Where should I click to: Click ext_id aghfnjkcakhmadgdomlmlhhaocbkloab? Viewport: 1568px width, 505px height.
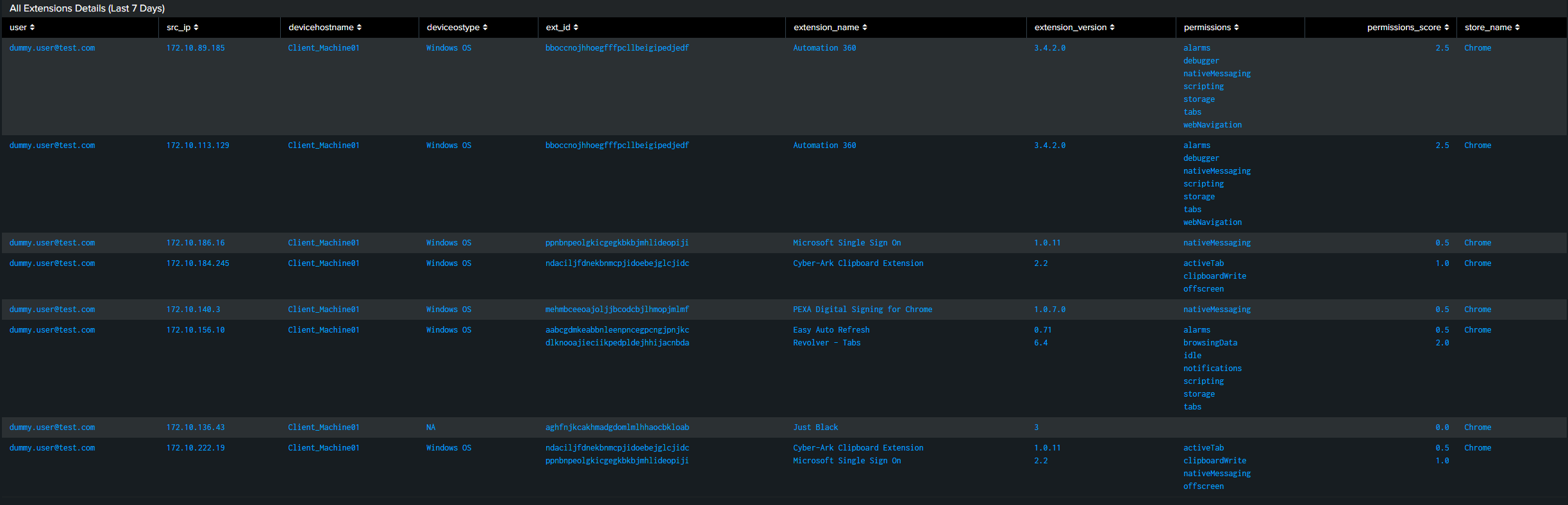[617, 427]
